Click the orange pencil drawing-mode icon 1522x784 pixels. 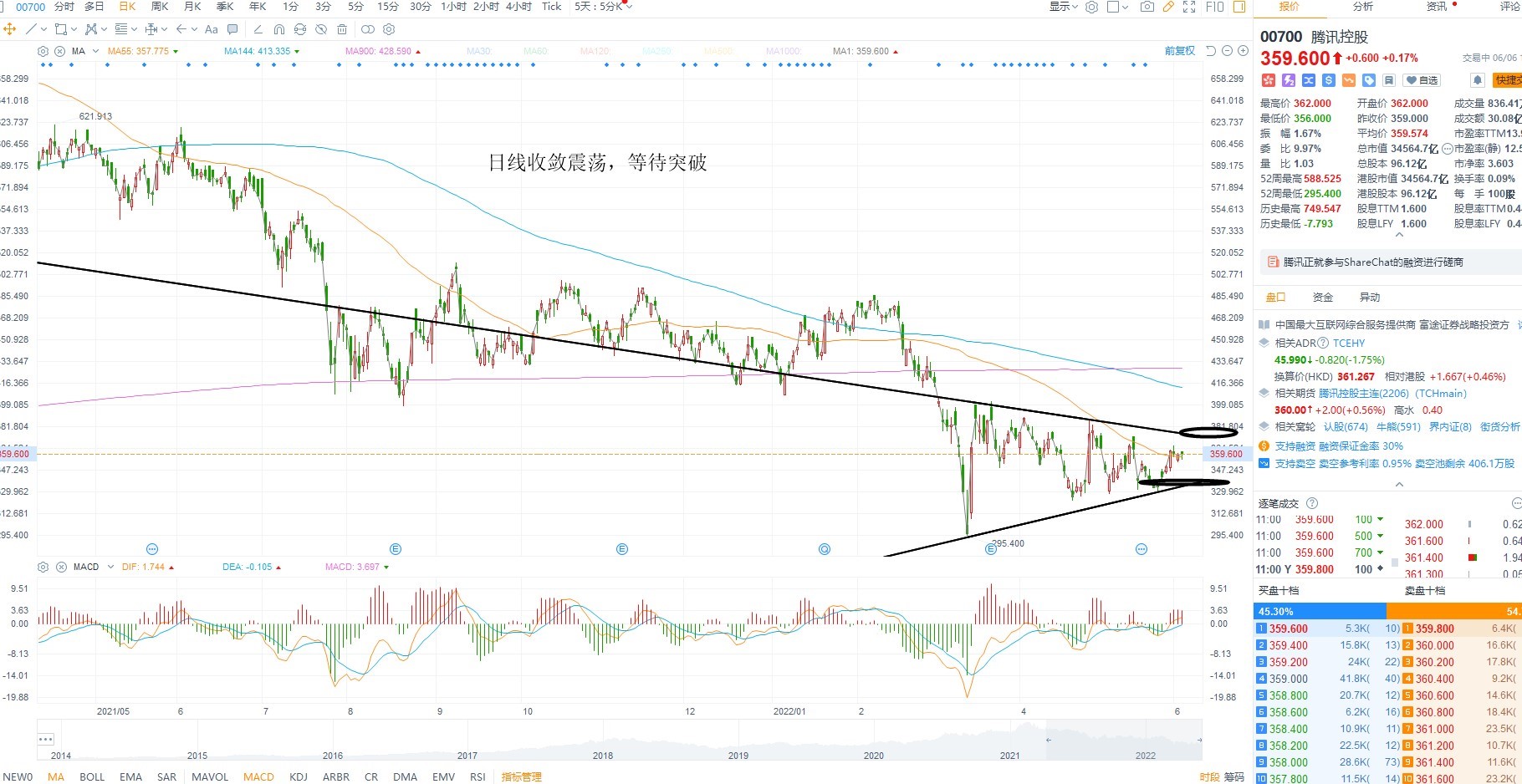pos(1168,7)
